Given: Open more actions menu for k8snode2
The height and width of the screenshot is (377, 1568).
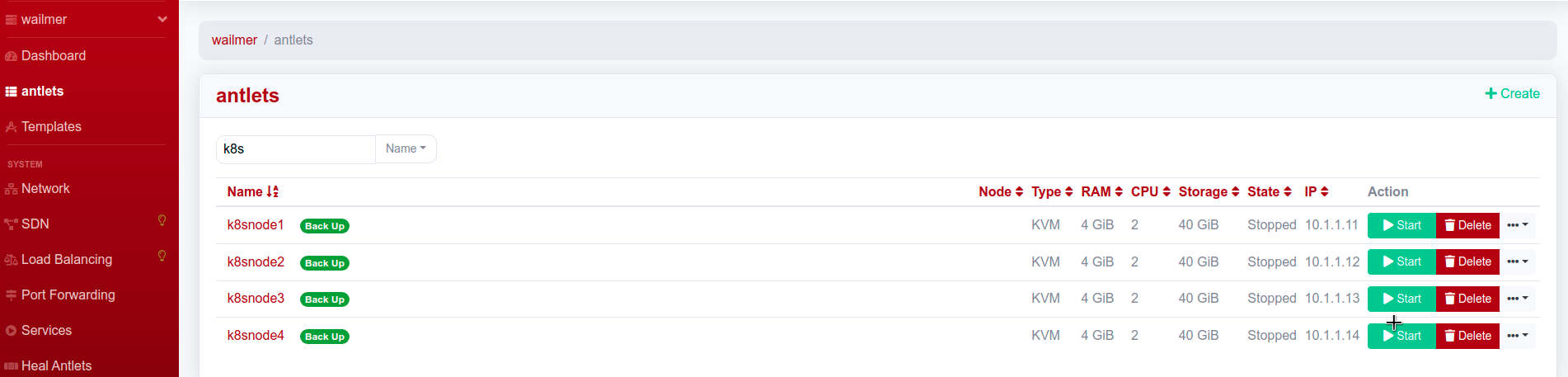Looking at the screenshot, I should coord(1518,262).
